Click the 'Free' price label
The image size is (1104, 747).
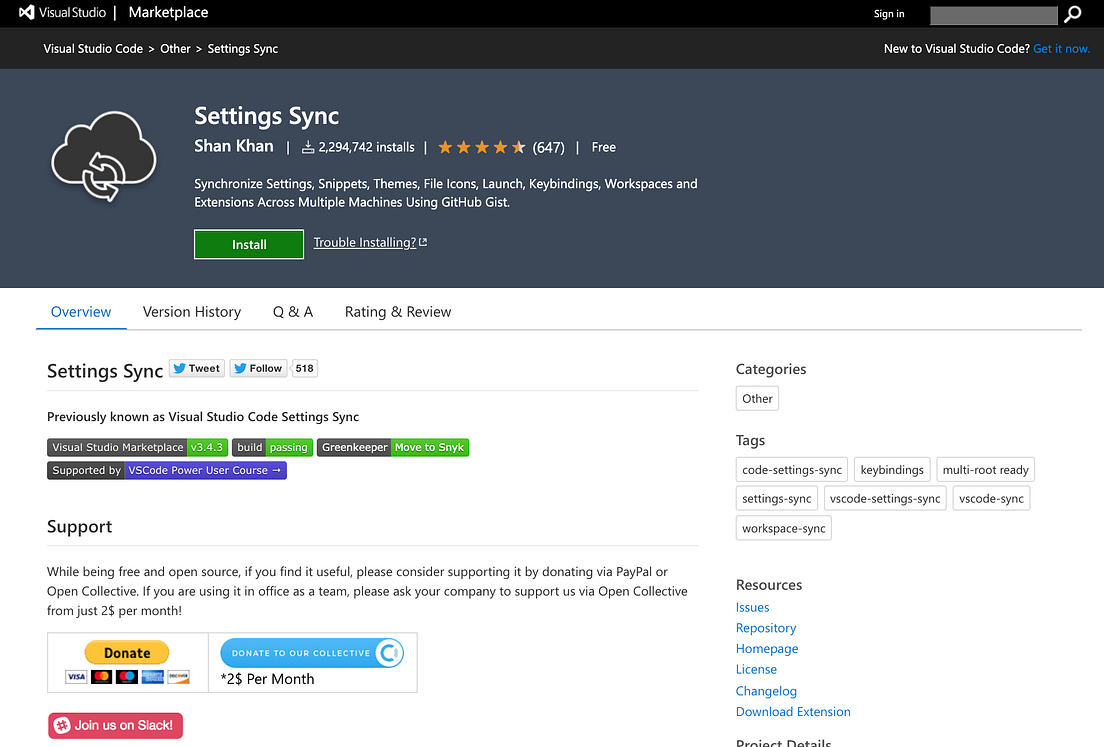pos(603,147)
